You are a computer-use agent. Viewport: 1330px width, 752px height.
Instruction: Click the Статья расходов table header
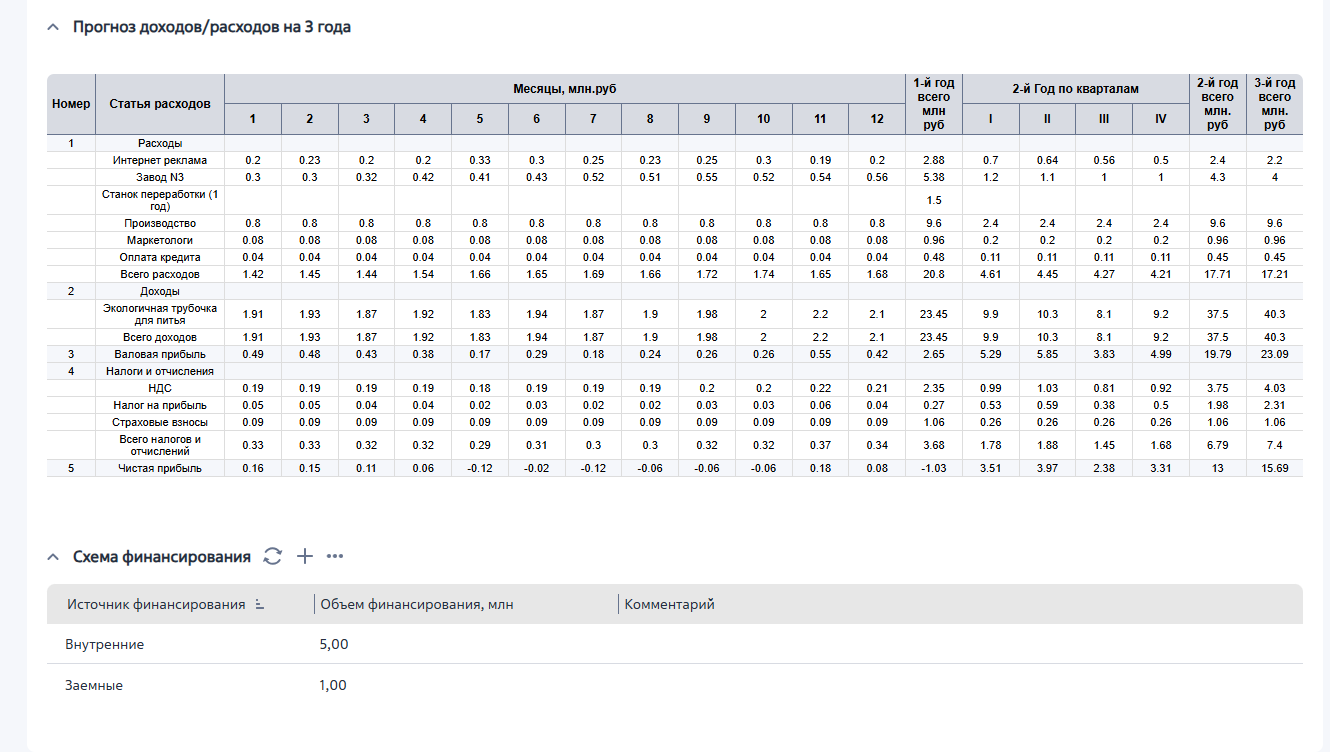[x=160, y=104]
